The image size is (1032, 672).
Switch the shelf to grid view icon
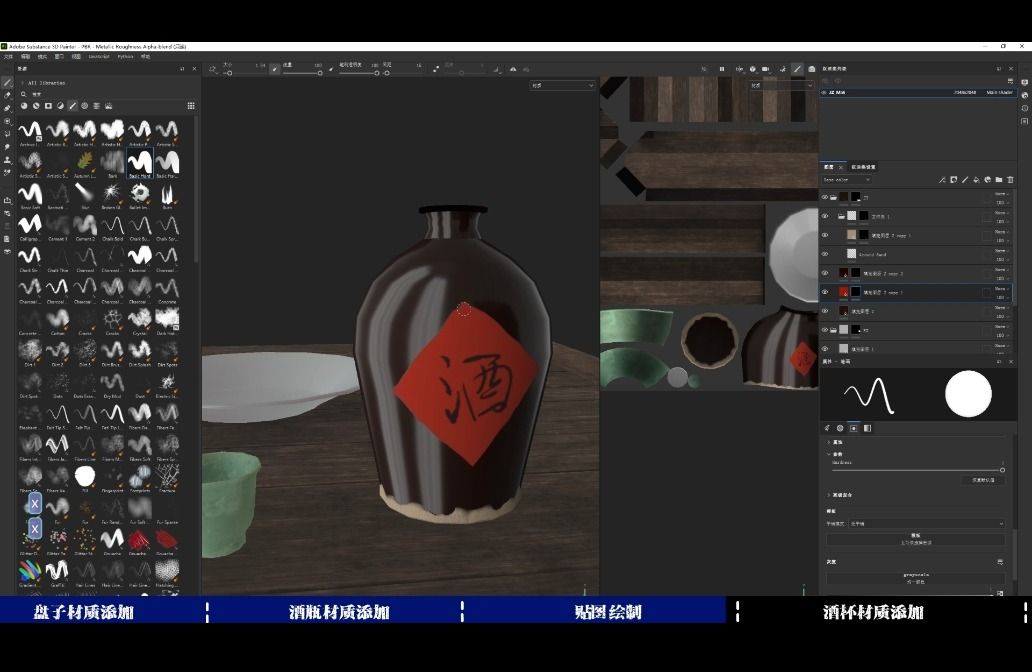click(x=191, y=105)
